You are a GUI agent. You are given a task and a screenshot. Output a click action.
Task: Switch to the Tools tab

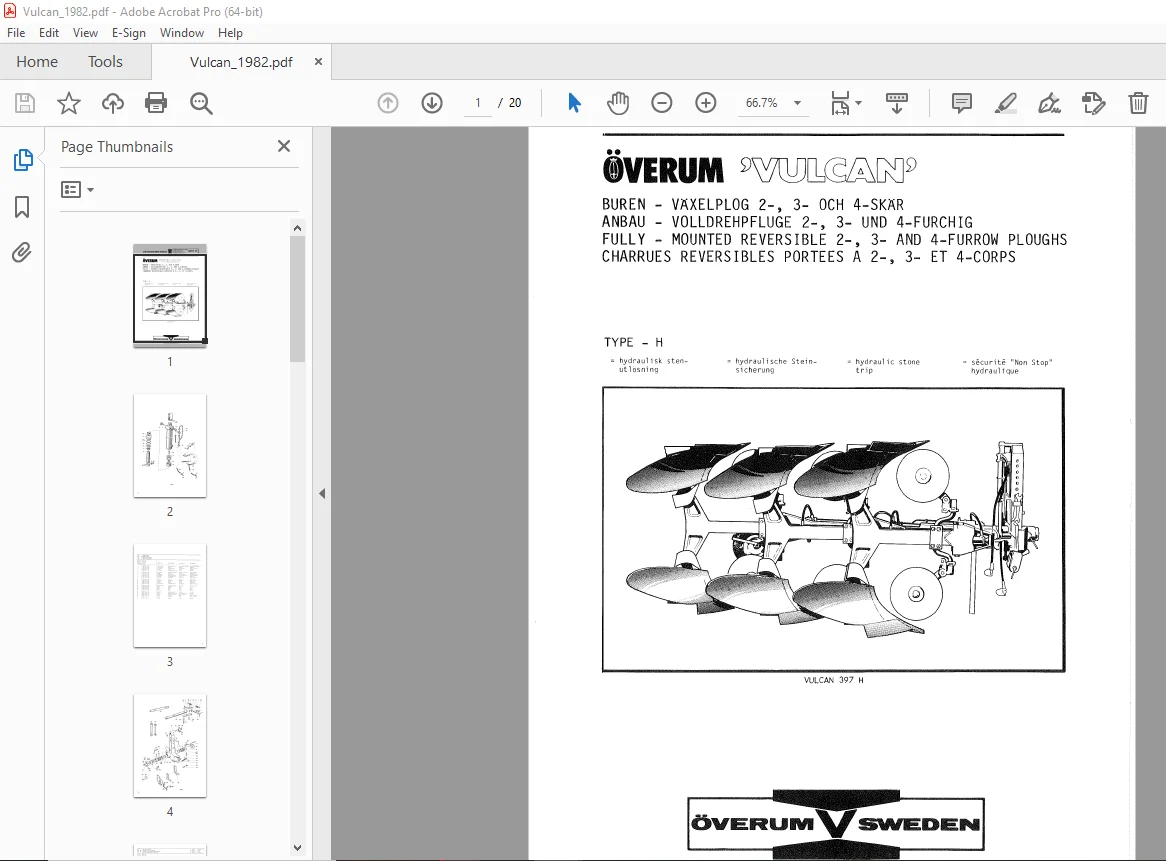click(x=105, y=62)
